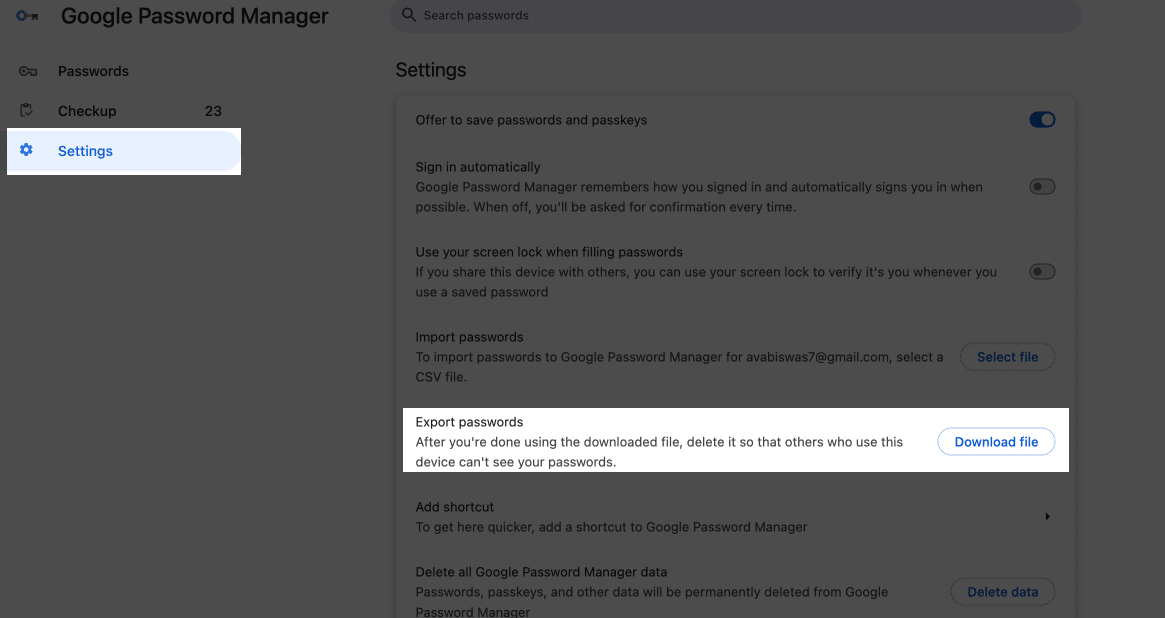
Task: Click the Import passwords label
Action: click(469, 337)
